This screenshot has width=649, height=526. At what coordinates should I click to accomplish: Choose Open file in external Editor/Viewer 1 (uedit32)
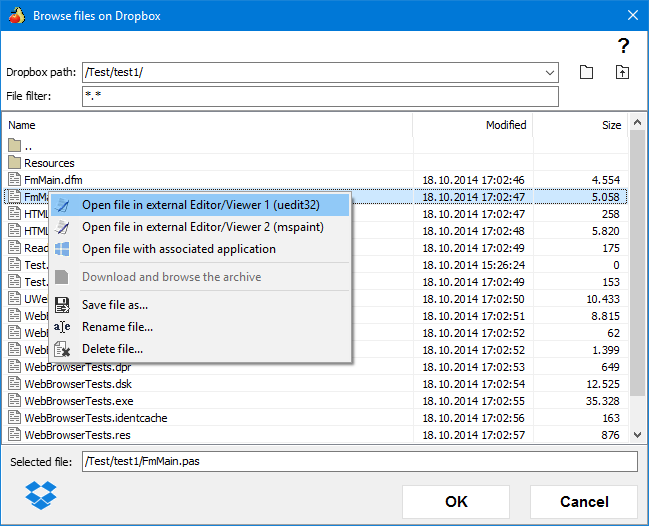[188, 205]
